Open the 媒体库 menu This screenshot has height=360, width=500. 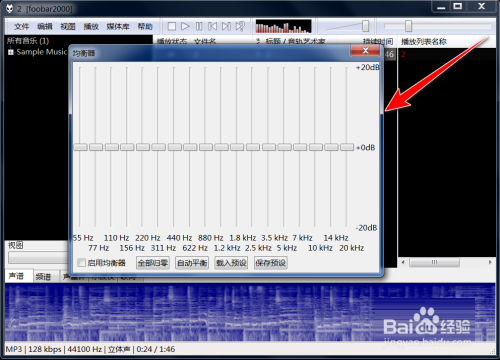pyautogui.click(x=118, y=27)
